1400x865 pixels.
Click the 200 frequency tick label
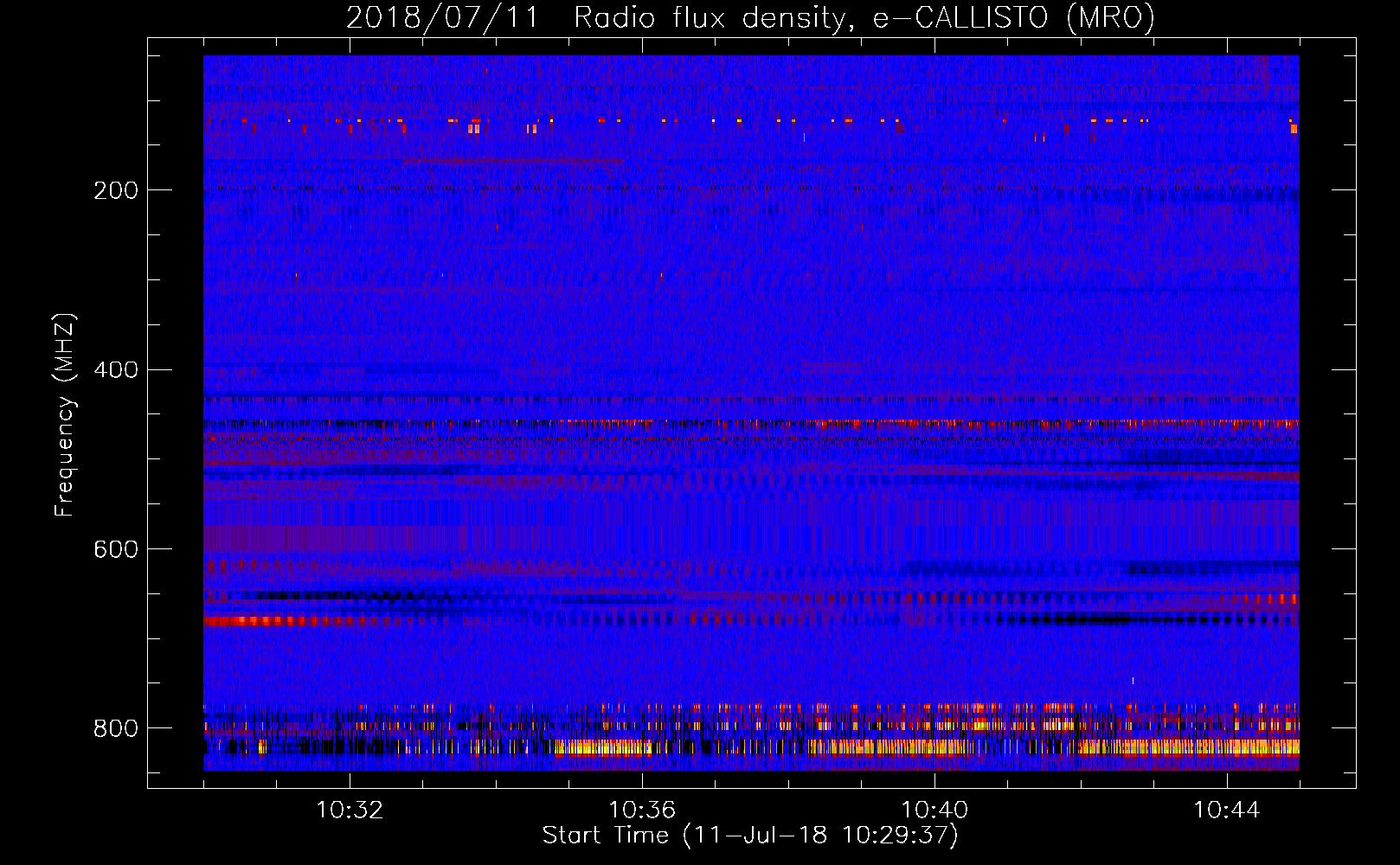116,190
